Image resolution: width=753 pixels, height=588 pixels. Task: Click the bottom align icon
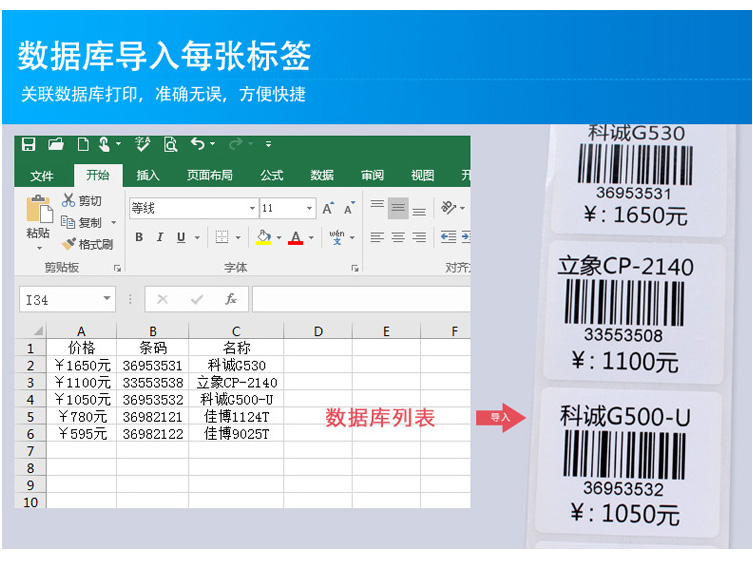[x=419, y=210]
